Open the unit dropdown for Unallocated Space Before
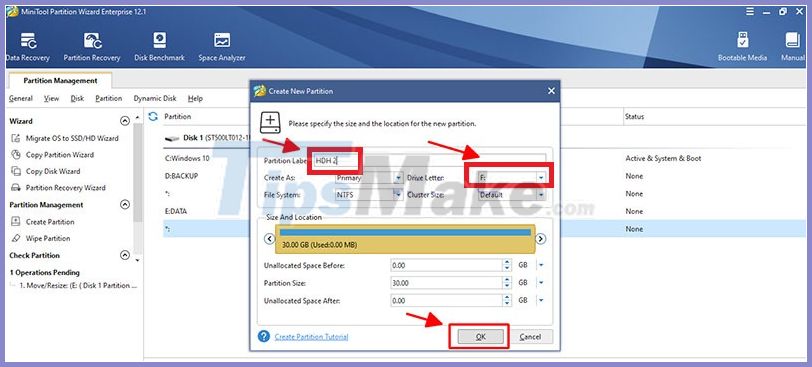The width and height of the screenshot is (812, 367). tap(541, 266)
